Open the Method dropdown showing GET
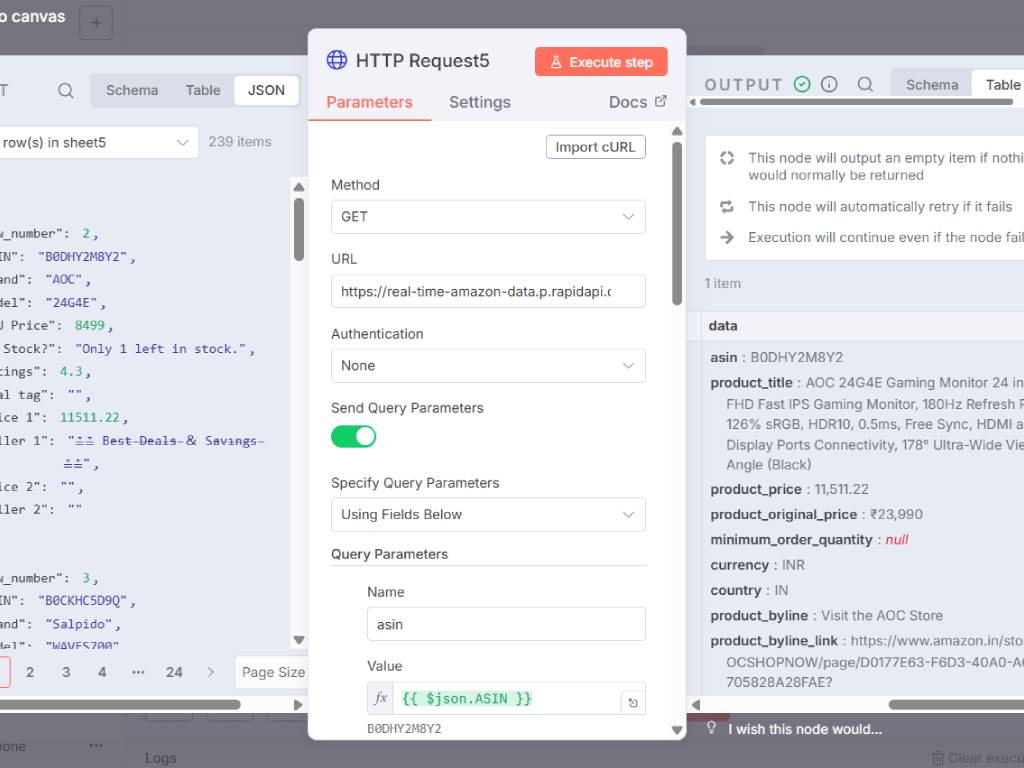 click(x=488, y=217)
